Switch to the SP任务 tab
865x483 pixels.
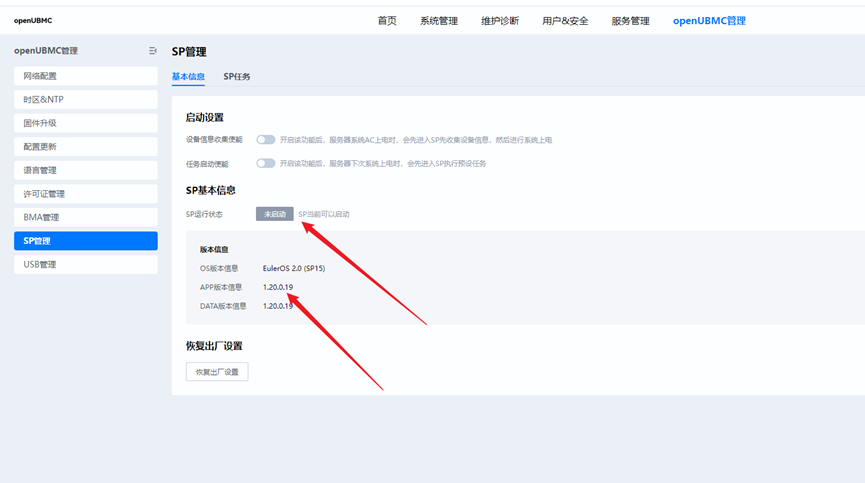[x=237, y=76]
